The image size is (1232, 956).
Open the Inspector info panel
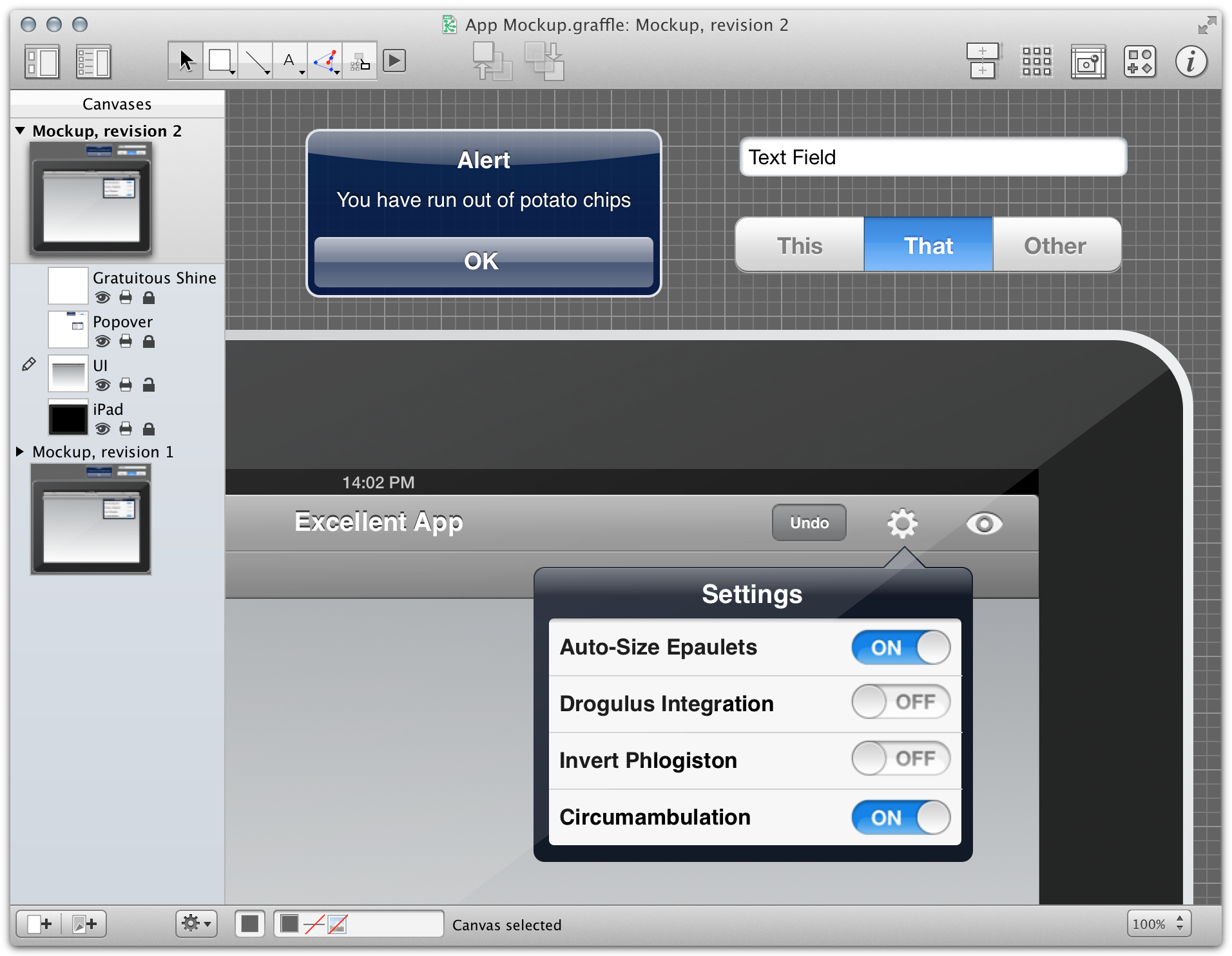(1190, 62)
